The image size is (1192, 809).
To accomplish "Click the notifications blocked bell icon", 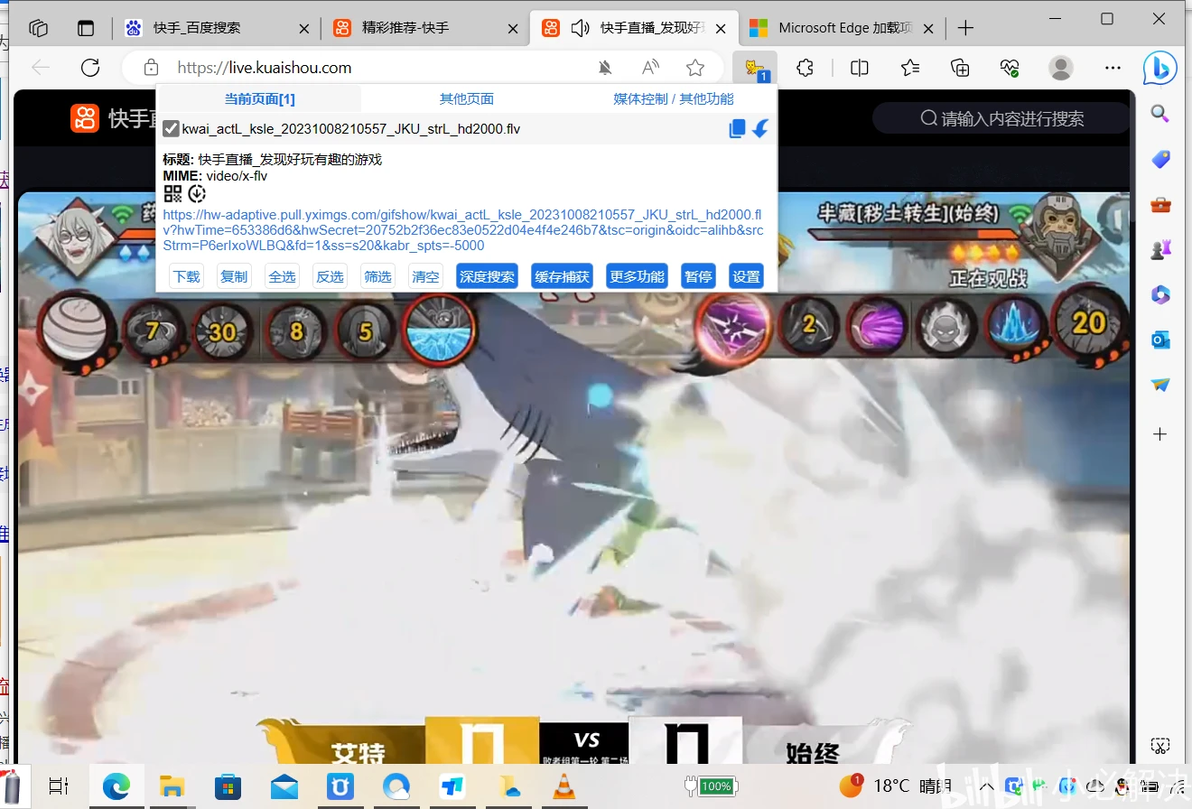I will 605,68.
